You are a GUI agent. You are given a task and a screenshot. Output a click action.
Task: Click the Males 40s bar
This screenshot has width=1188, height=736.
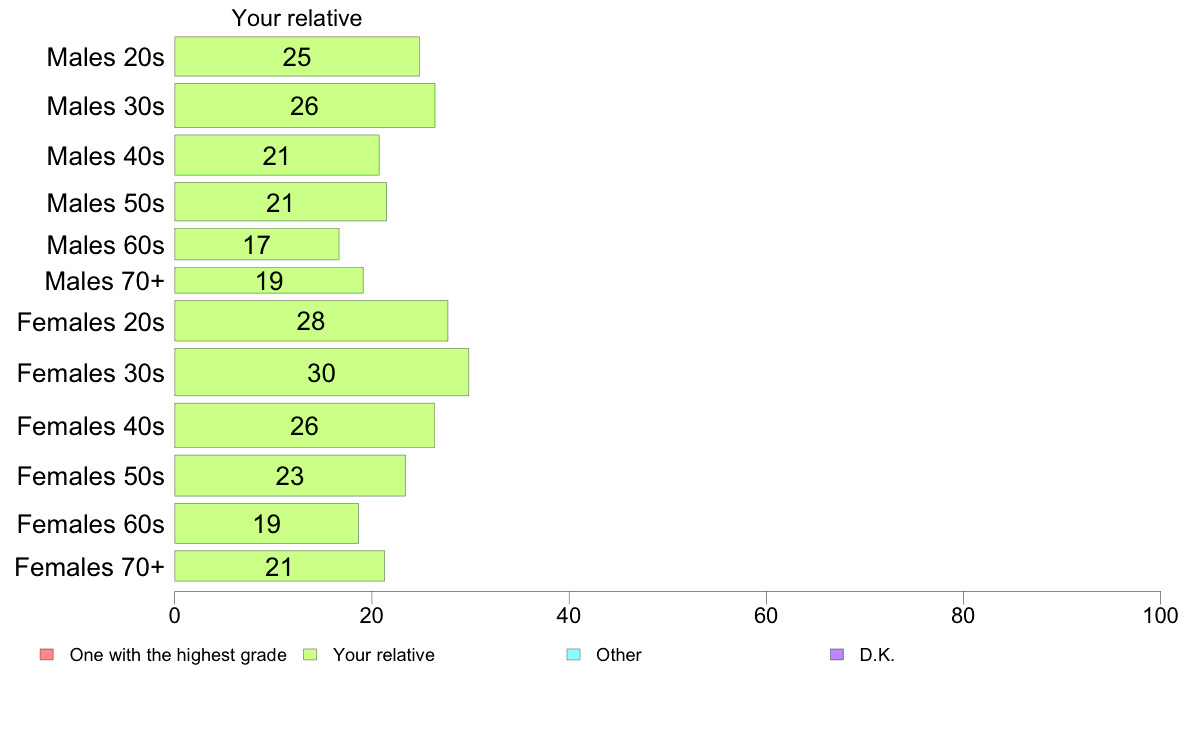[277, 155]
